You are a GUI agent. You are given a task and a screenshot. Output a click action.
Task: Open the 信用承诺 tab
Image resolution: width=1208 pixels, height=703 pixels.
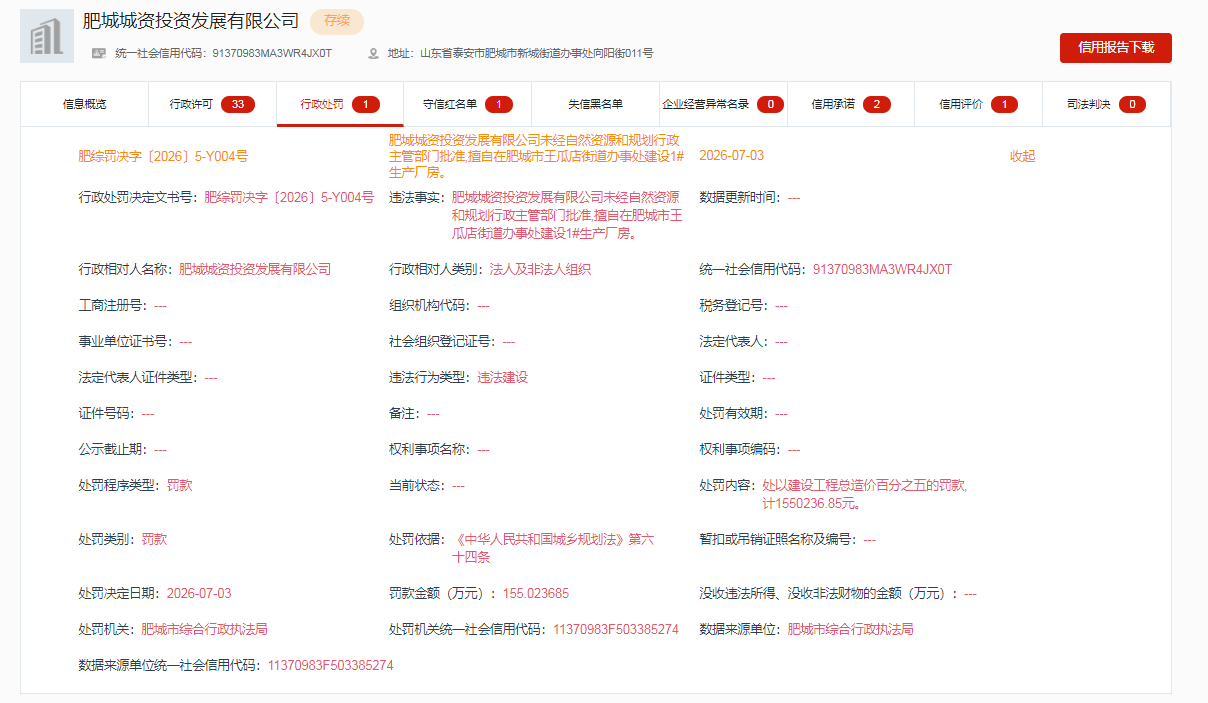[851, 104]
